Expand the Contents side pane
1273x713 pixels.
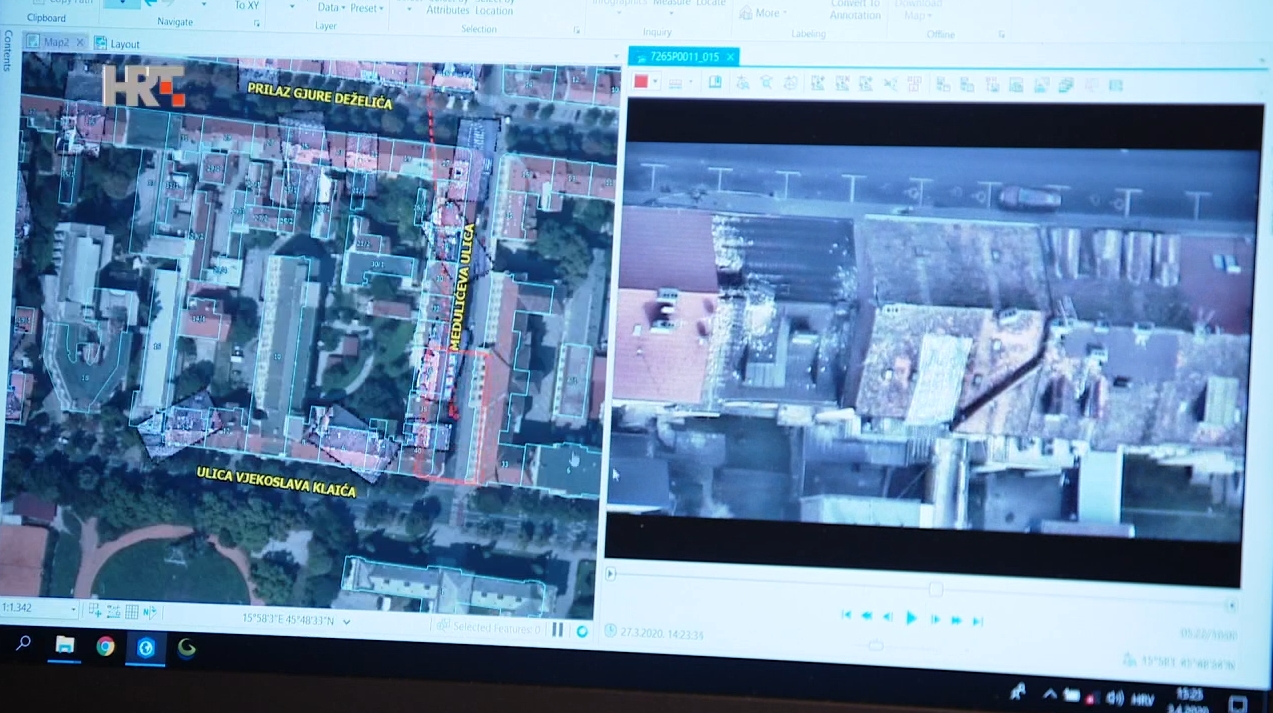tap(8, 50)
